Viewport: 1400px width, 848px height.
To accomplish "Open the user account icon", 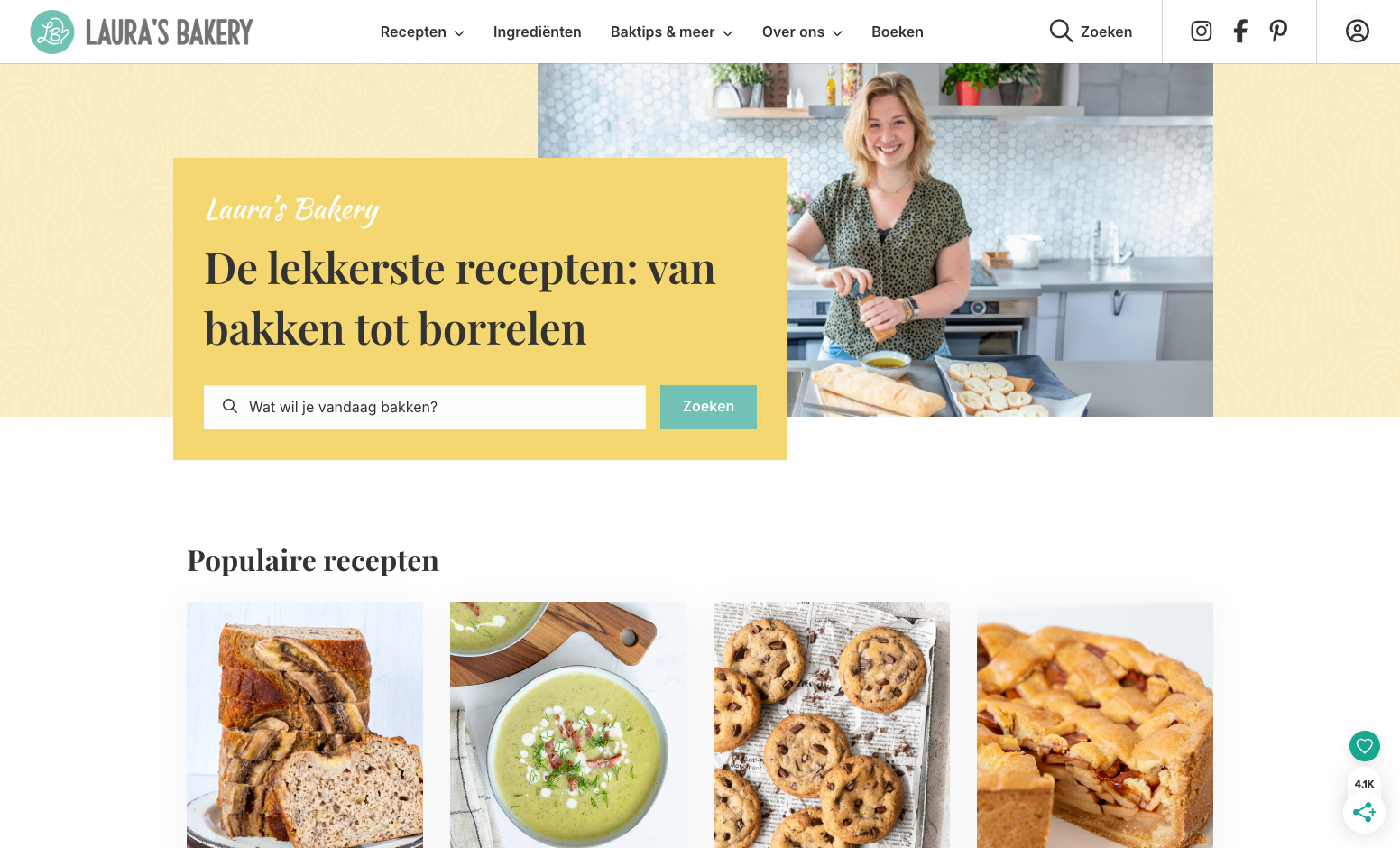I will tap(1357, 32).
